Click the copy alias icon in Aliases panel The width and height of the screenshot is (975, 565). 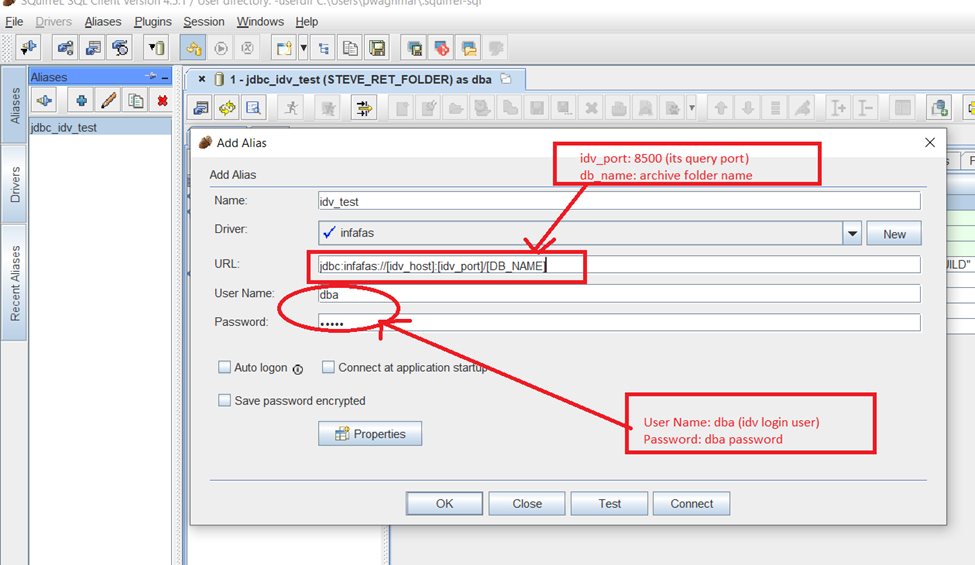(x=136, y=100)
